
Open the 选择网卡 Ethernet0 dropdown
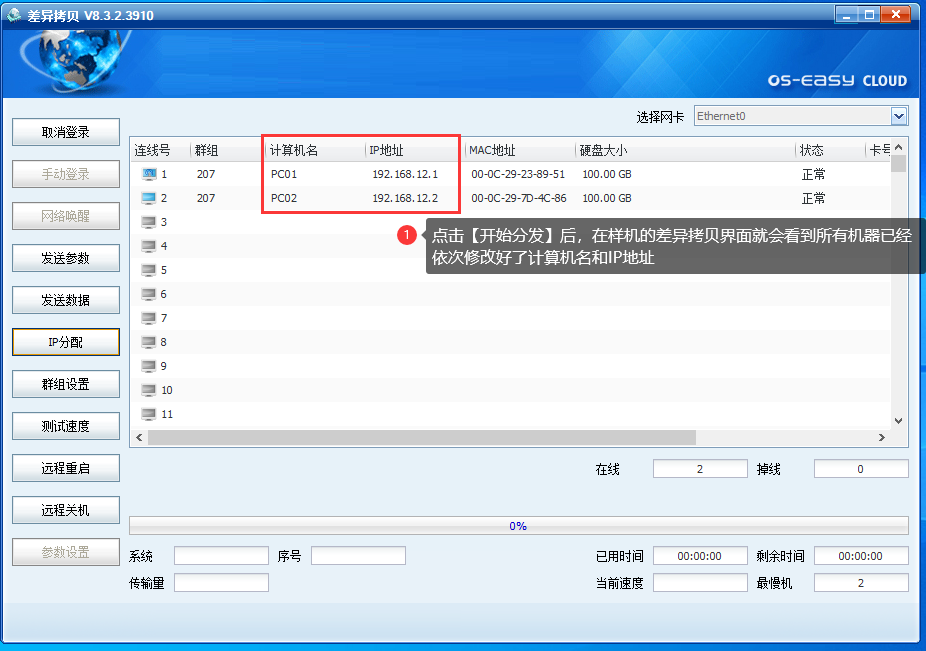point(898,116)
